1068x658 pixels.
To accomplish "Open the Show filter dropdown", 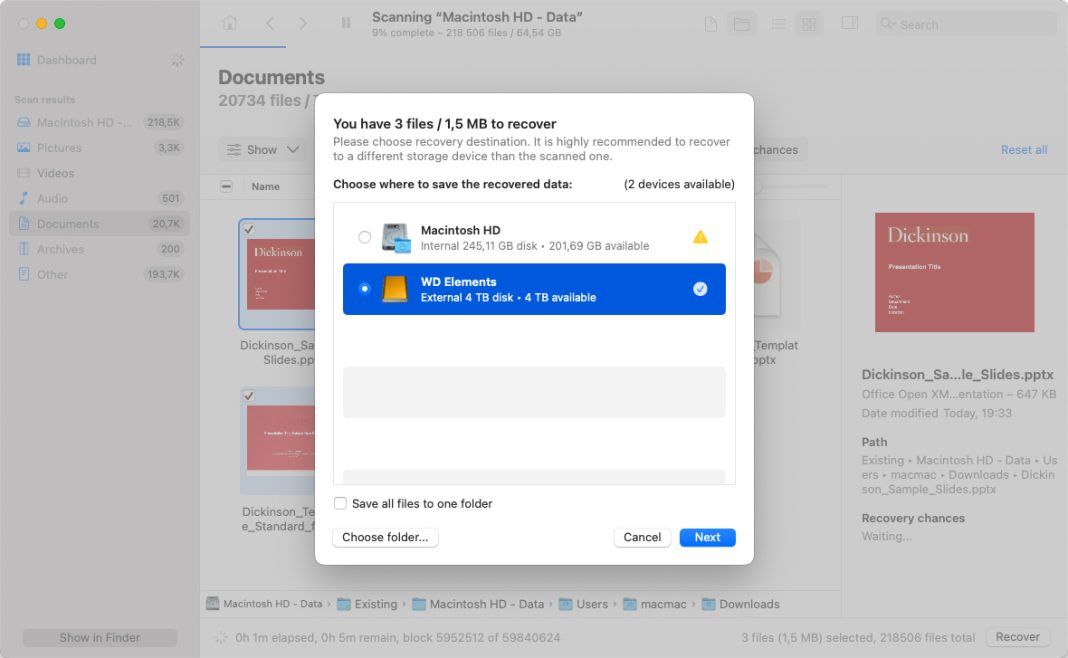I will pos(262,149).
